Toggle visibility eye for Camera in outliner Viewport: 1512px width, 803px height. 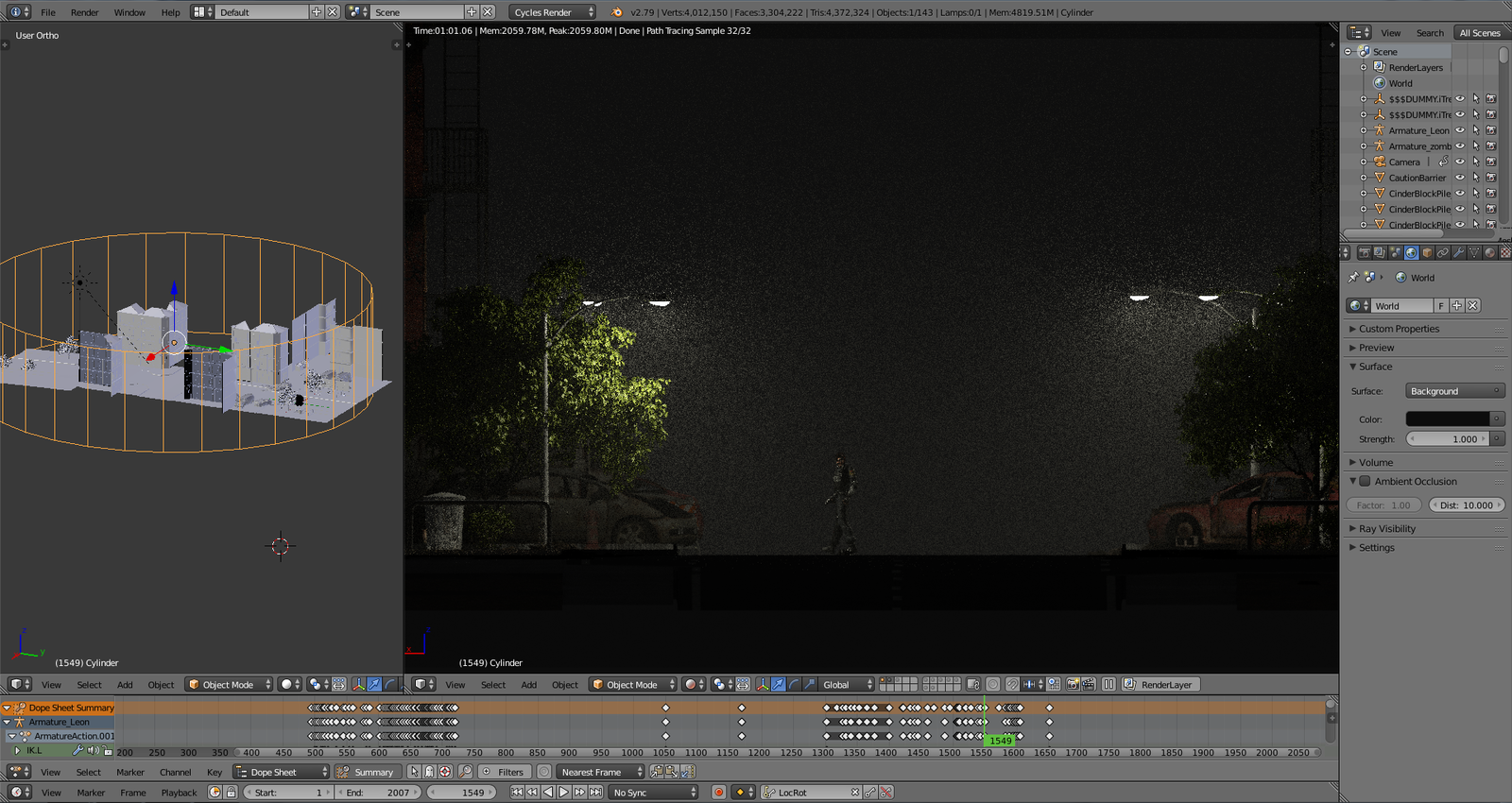(1460, 162)
